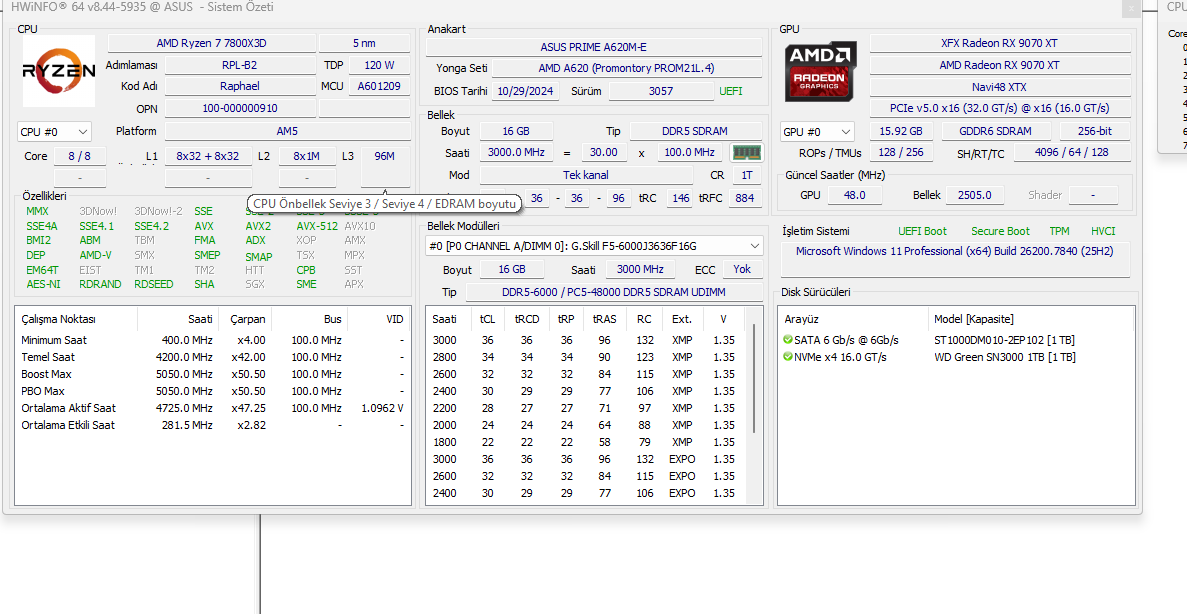Screen dimensions: 1187x614
Task: Click the tCL column header in timings table
Action: click(x=488, y=319)
